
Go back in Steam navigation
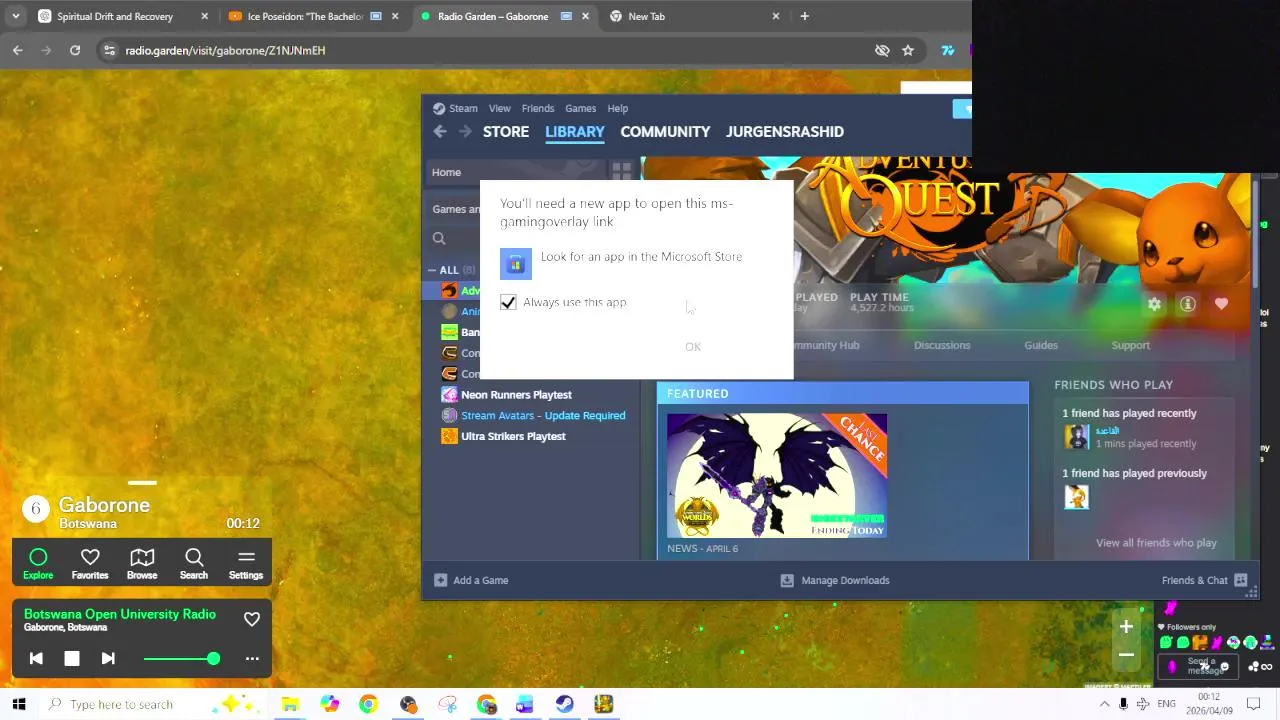click(440, 132)
